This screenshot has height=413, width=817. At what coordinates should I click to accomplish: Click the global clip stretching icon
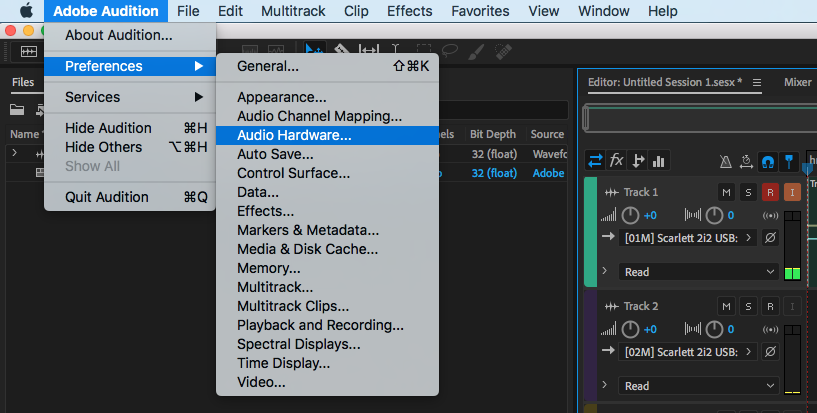click(x=746, y=162)
